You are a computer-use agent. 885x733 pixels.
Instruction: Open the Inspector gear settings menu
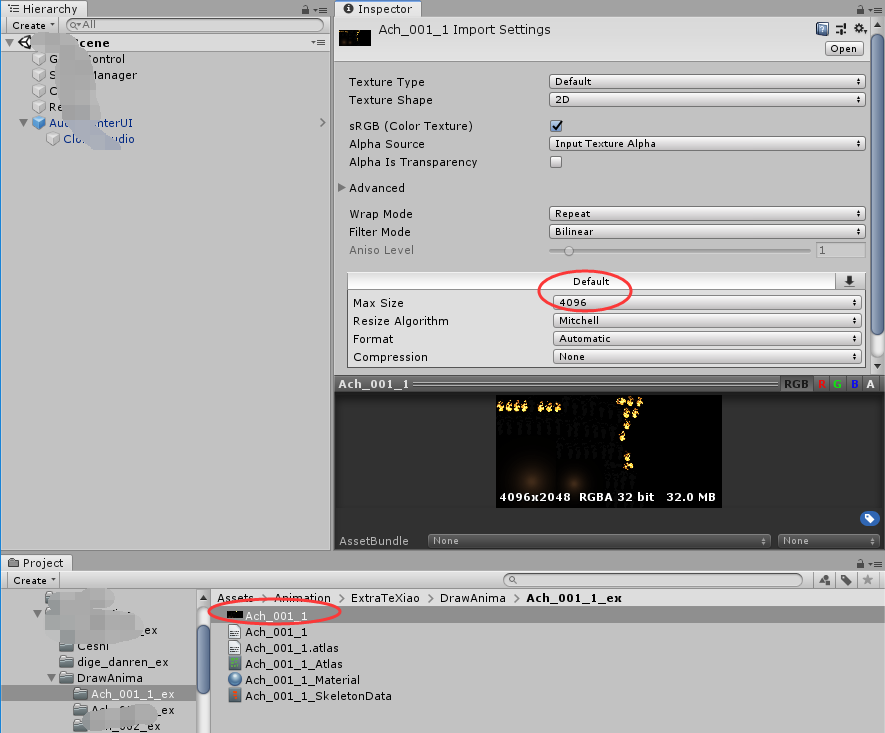[x=860, y=28]
